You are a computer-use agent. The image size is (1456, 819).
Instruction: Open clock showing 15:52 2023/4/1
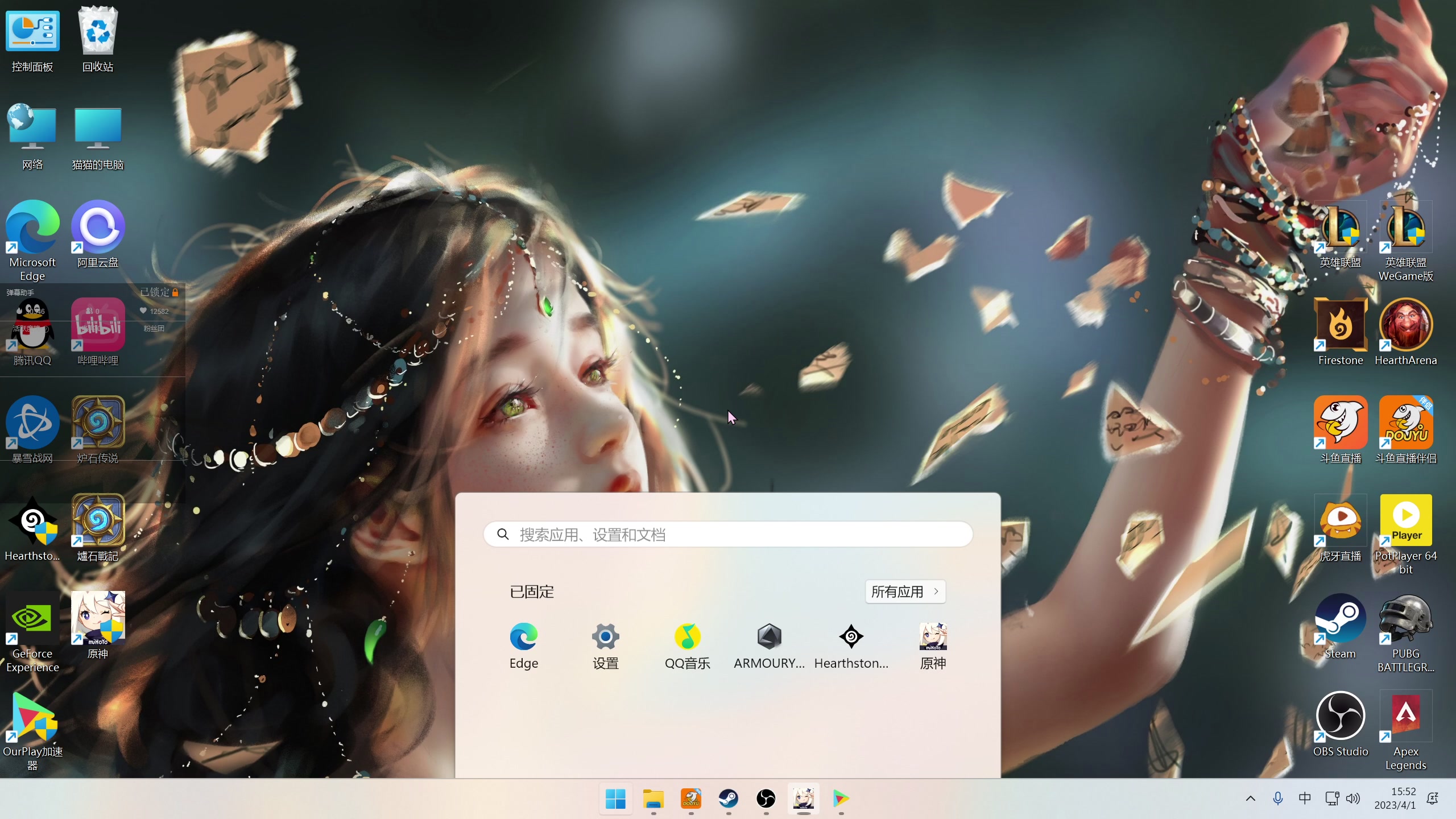coord(1396,799)
